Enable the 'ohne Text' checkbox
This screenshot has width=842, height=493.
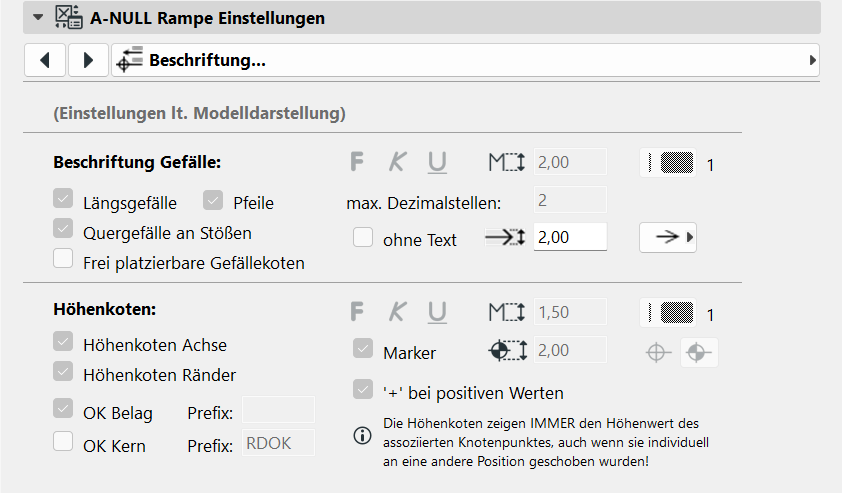(363, 238)
